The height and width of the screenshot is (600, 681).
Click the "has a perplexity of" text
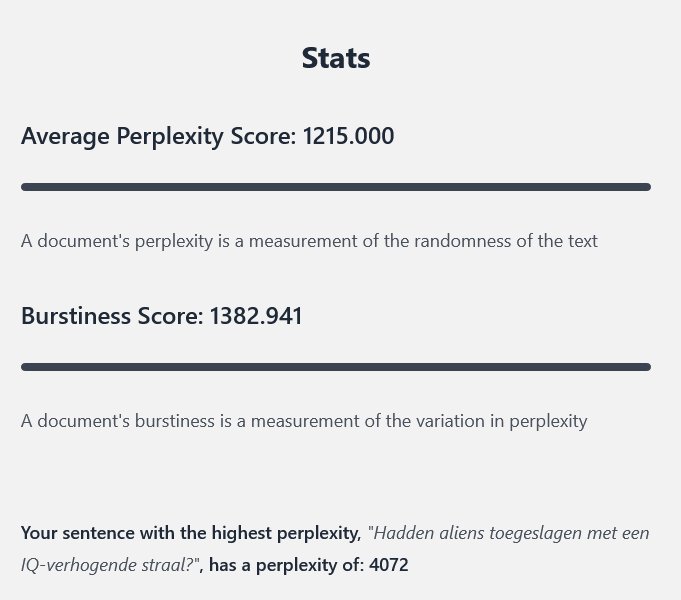click(287, 565)
